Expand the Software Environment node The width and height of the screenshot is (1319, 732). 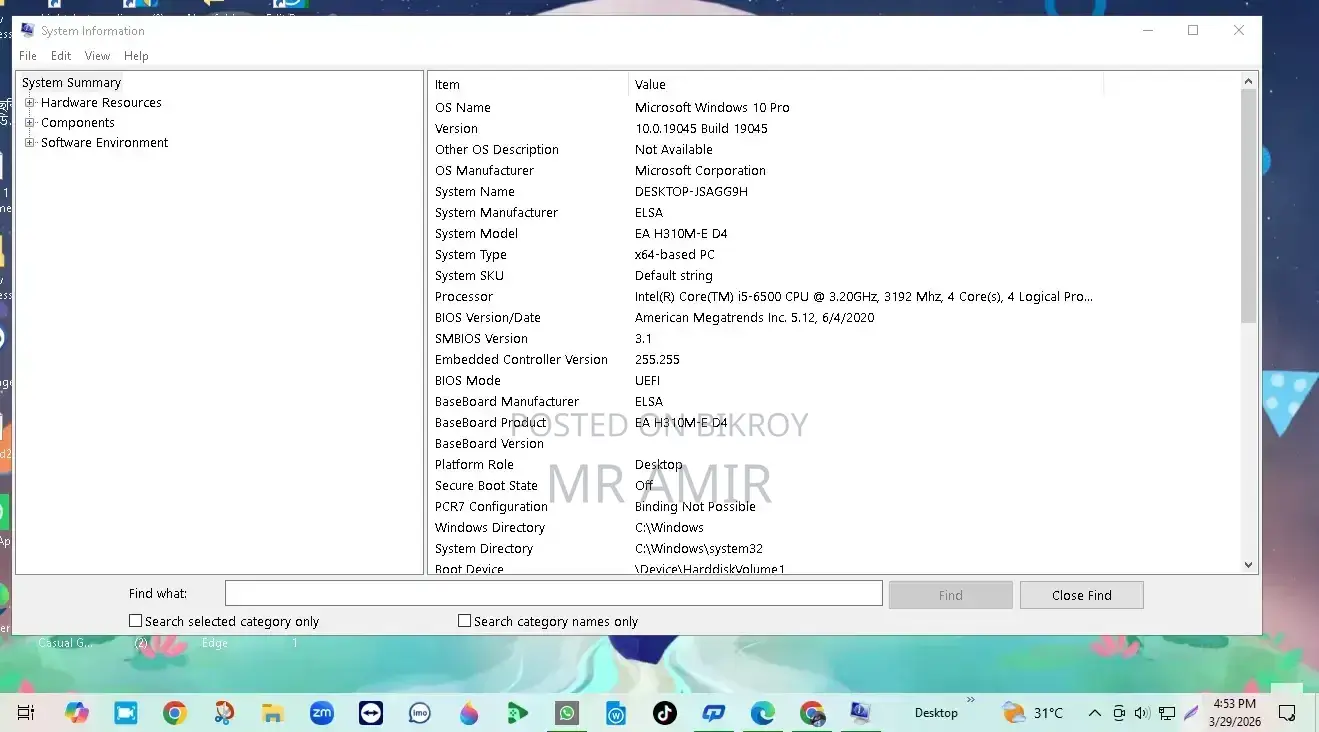(x=30, y=142)
